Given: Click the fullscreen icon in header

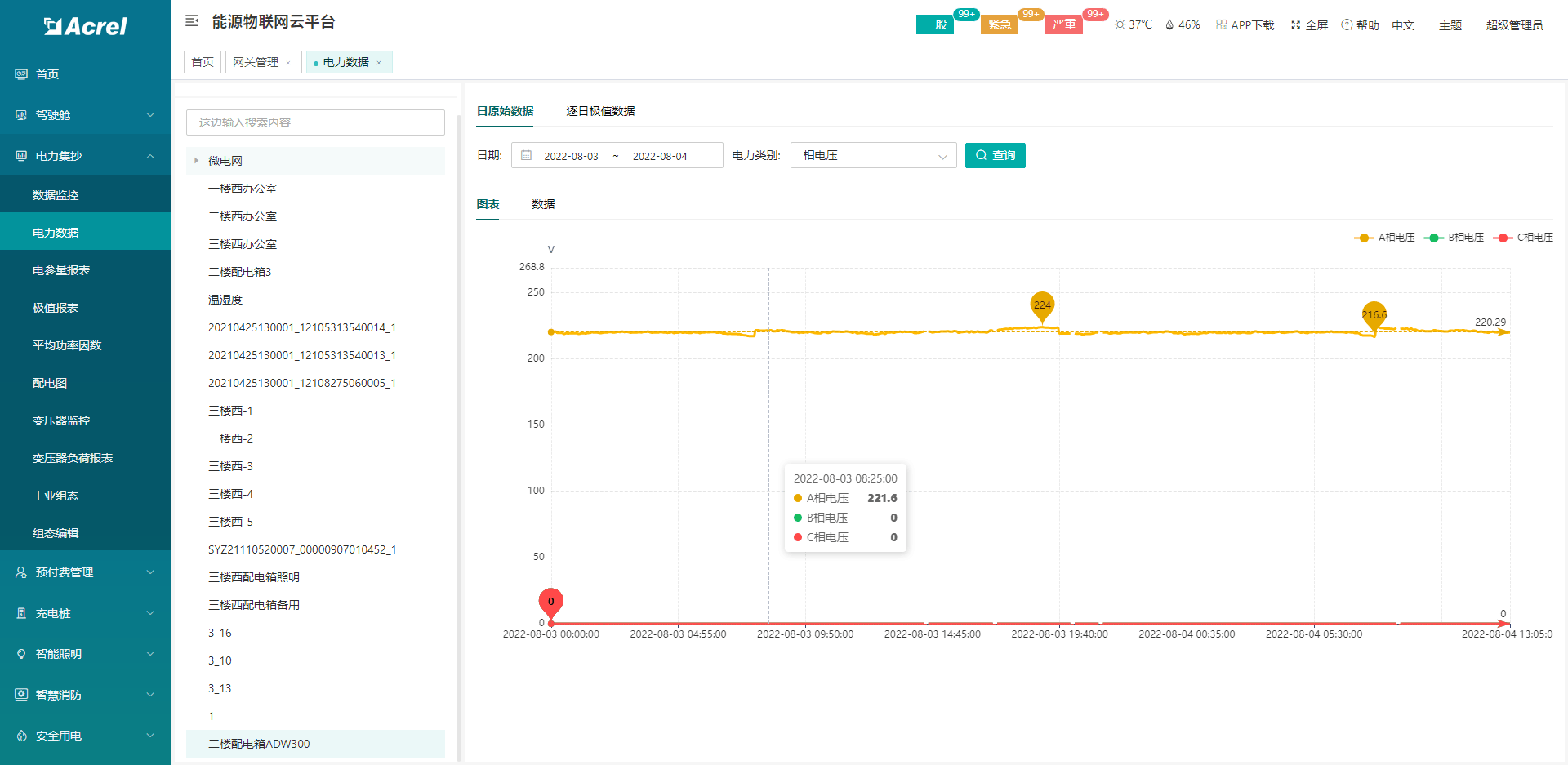Looking at the screenshot, I should [1295, 25].
